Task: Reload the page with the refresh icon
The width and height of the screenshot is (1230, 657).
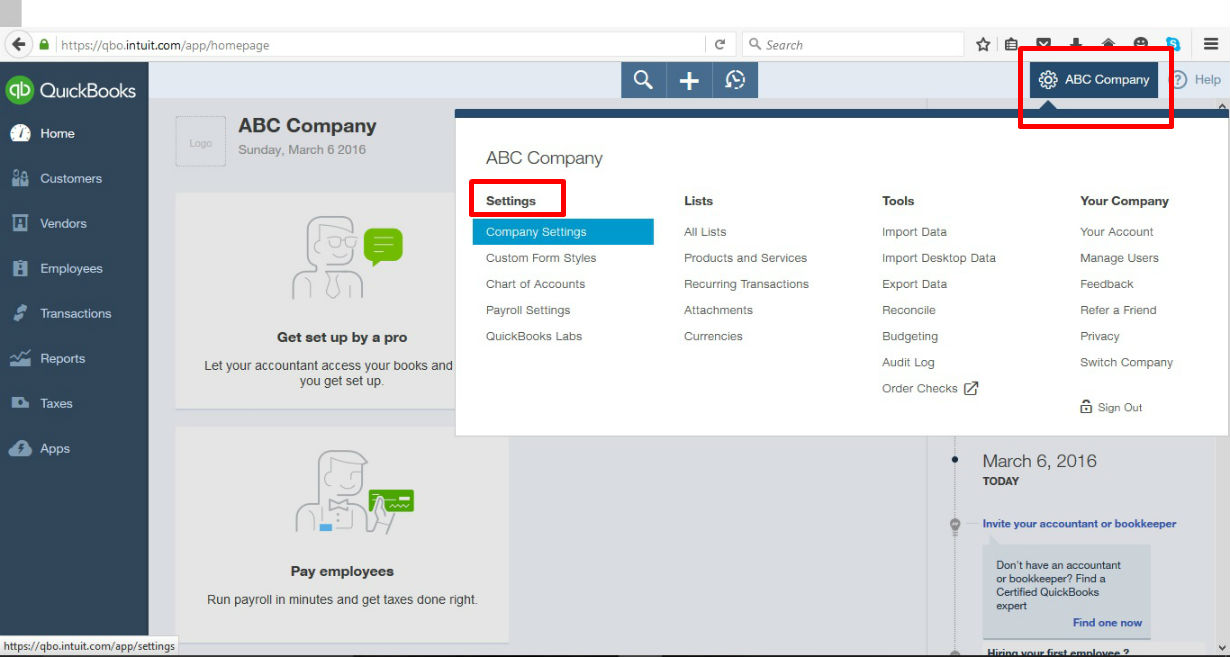Action: click(719, 45)
